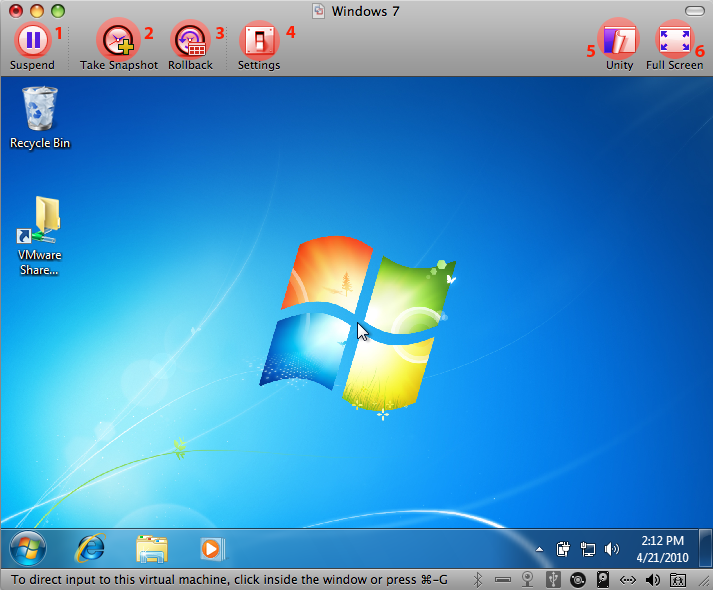713x590 pixels.
Task: Launch Windows Media Player from taskbar
Action: tap(212, 549)
